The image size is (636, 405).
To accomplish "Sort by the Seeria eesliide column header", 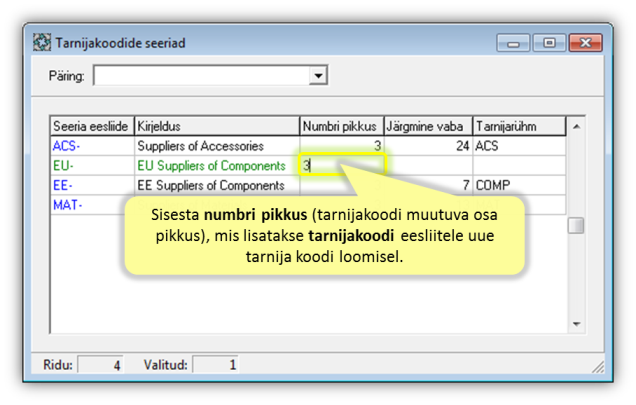I will coord(92,127).
